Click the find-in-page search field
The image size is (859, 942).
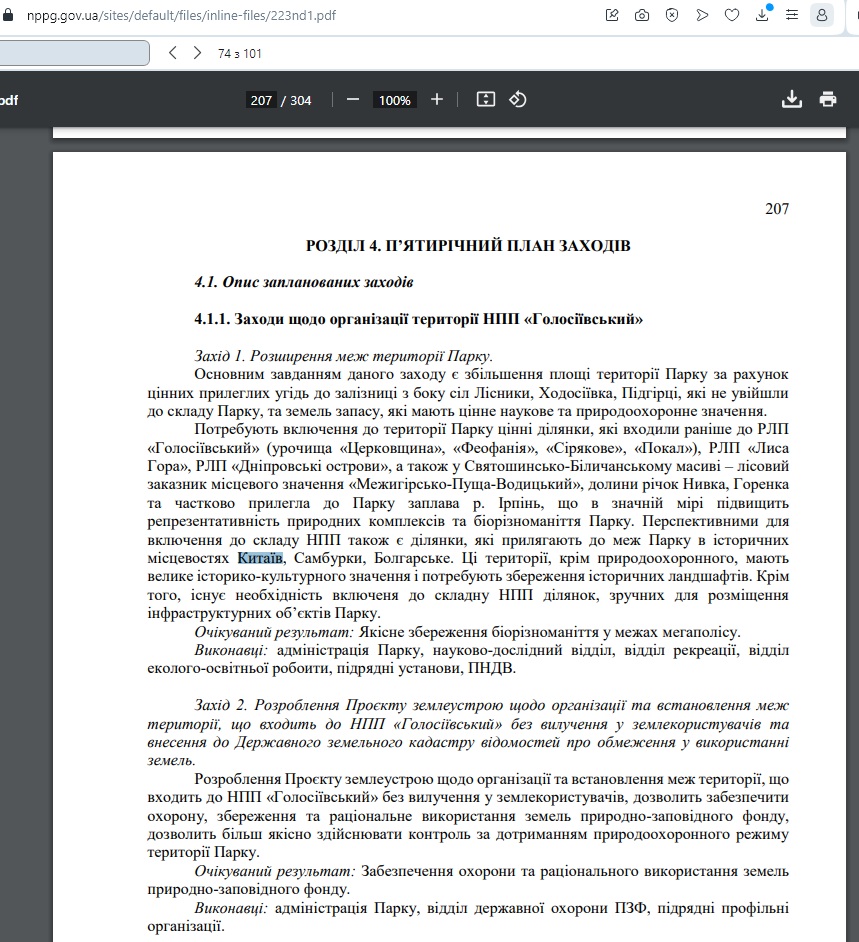point(70,53)
